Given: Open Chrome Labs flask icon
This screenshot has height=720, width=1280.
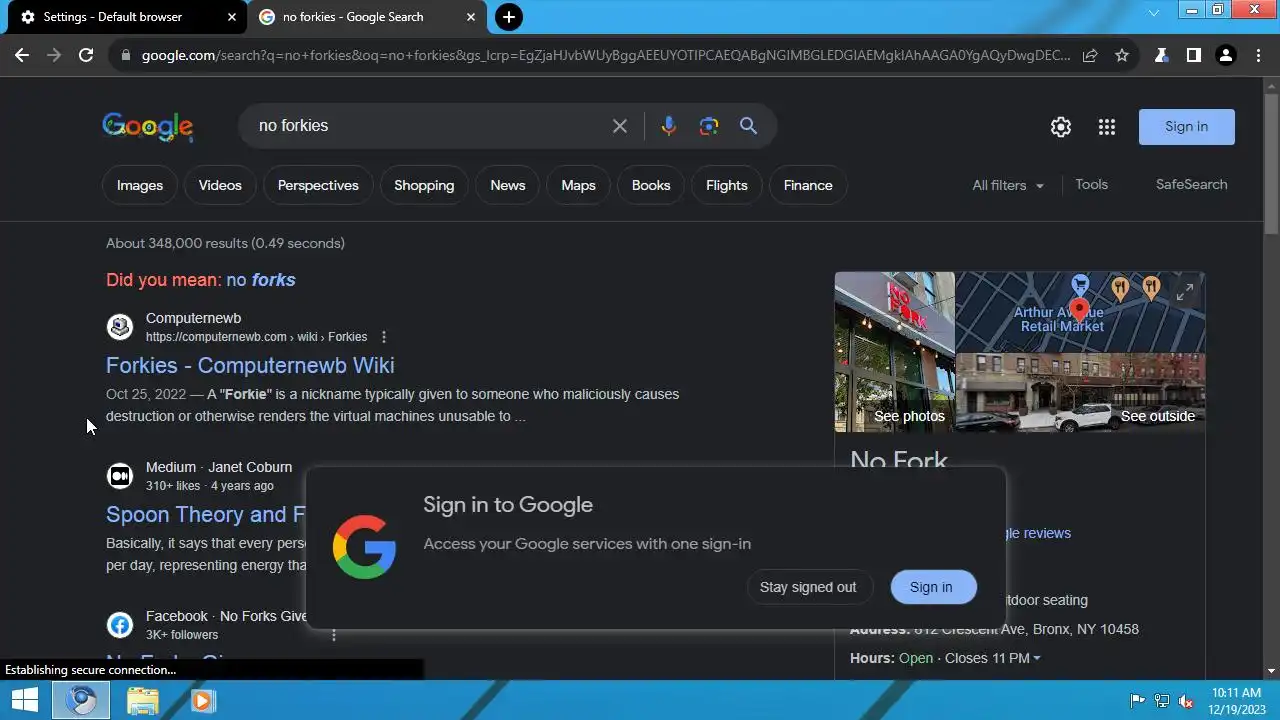Looking at the screenshot, I should pos(1161,55).
